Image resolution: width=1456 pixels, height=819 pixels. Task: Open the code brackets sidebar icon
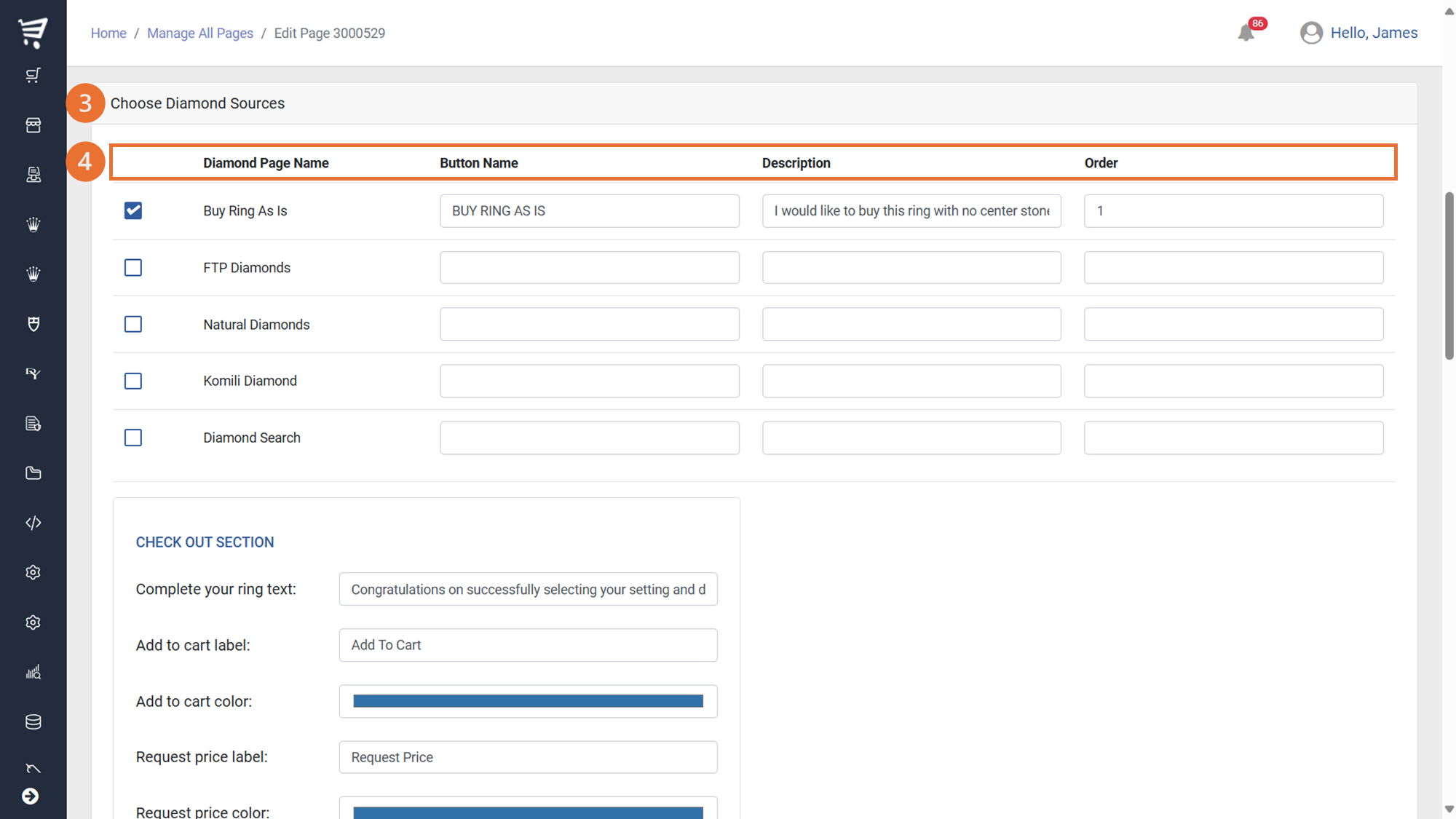33,523
